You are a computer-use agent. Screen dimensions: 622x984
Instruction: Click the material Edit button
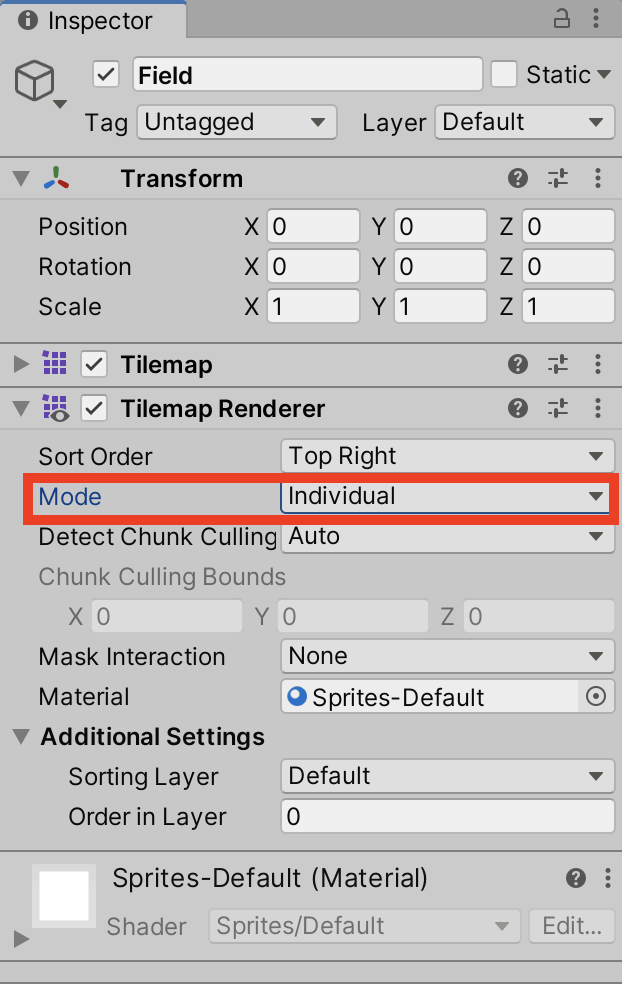tap(571, 926)
